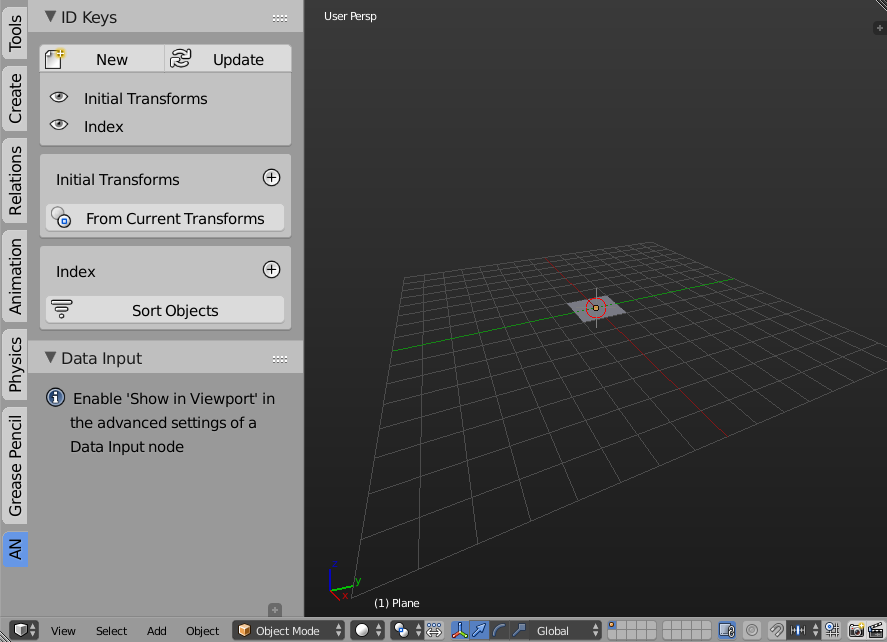Open the pivot point dropdown

click(x=406, y=630)
